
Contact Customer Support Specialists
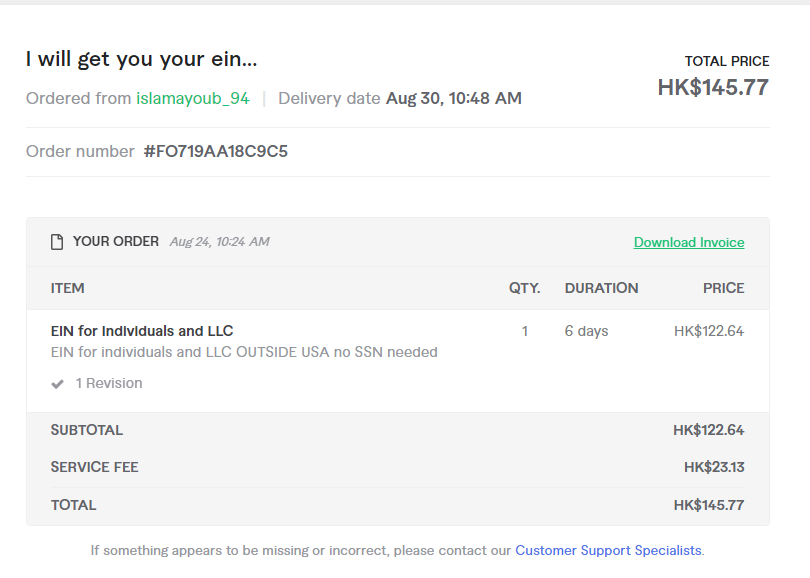click(608, 550)
